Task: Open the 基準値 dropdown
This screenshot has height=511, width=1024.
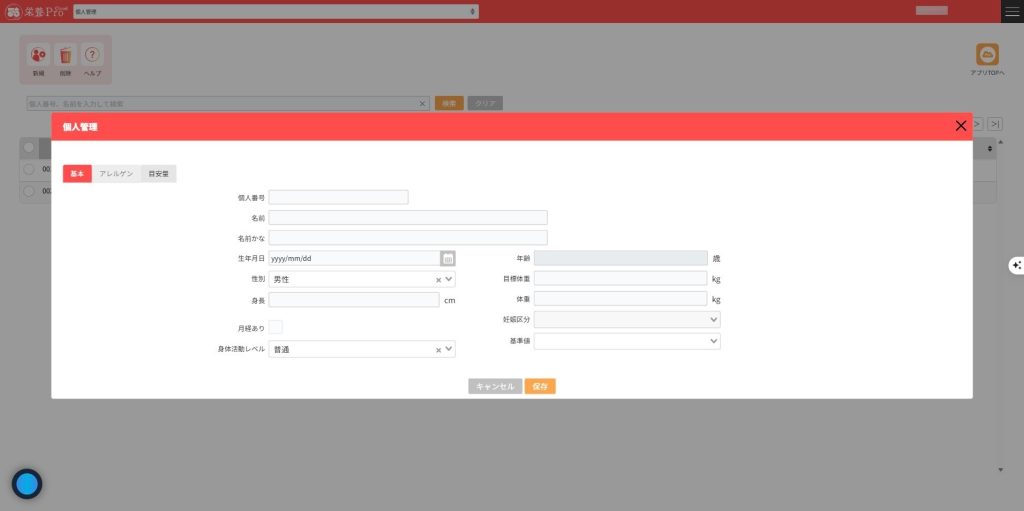Action: coord(627,341)
